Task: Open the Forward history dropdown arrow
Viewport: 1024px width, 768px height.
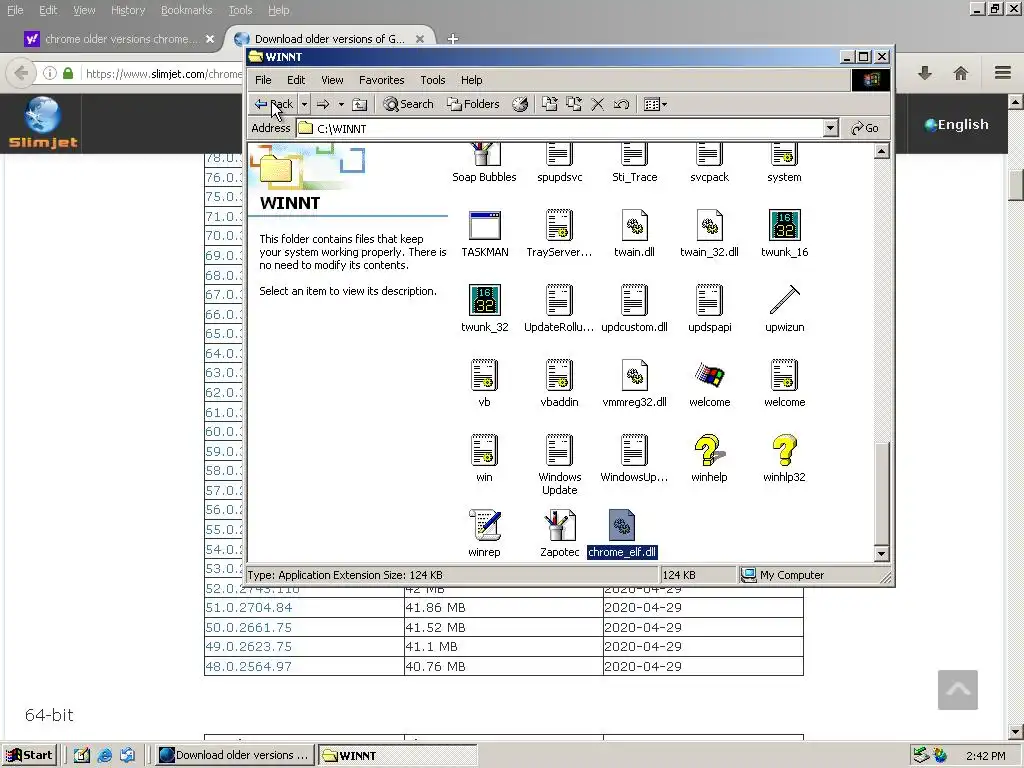Action: 340,104
